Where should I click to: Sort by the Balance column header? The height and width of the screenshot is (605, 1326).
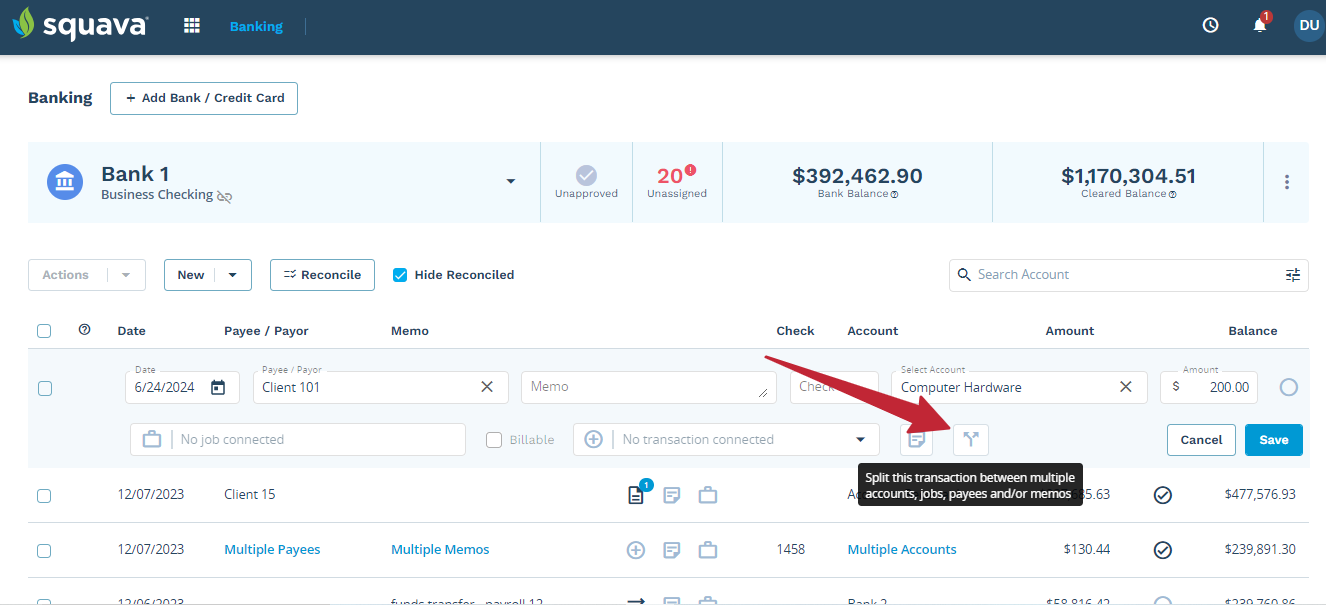[1253, 331]
